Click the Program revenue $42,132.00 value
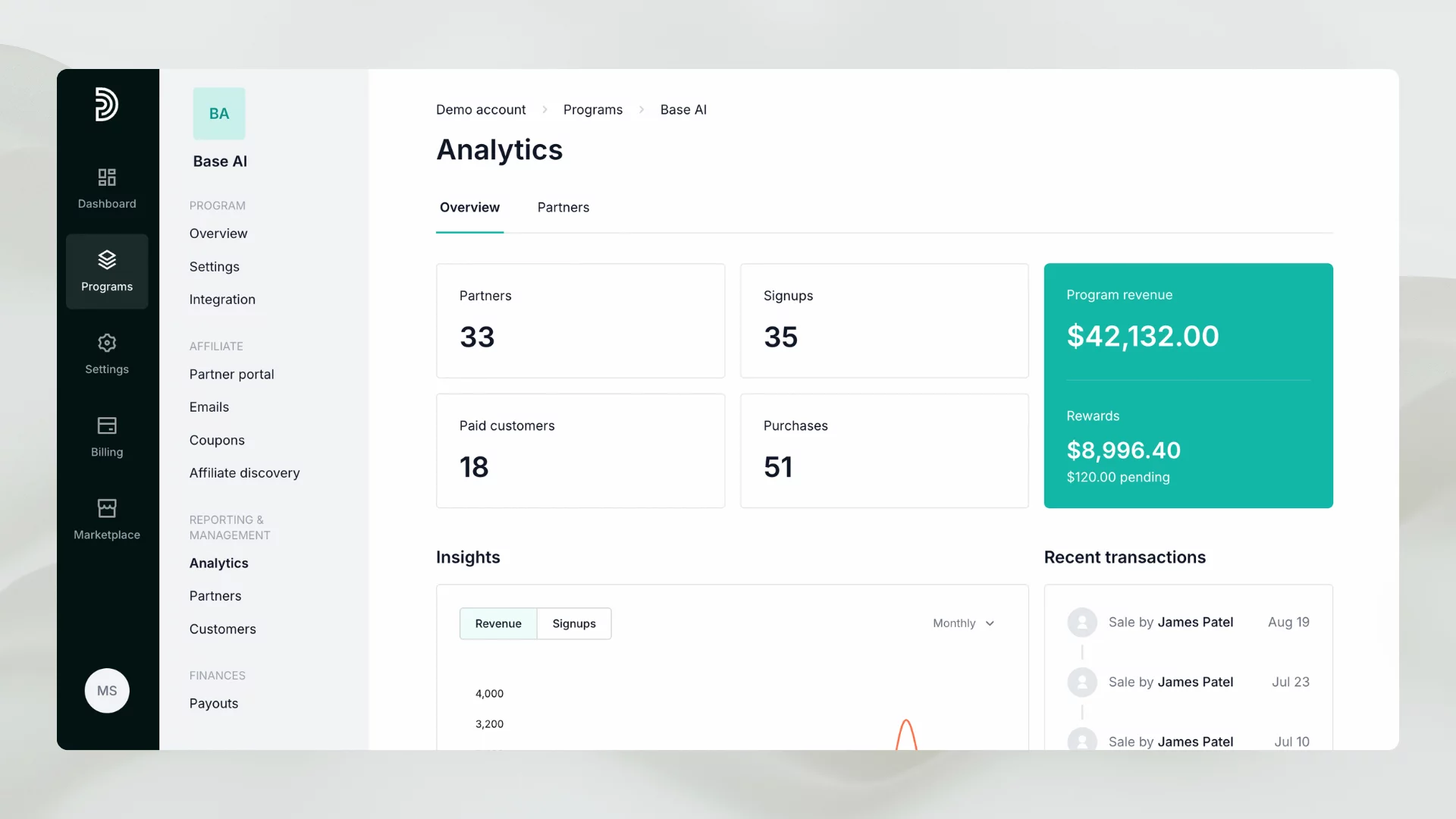1456x819 pixels. click(x=1143, y=337)
